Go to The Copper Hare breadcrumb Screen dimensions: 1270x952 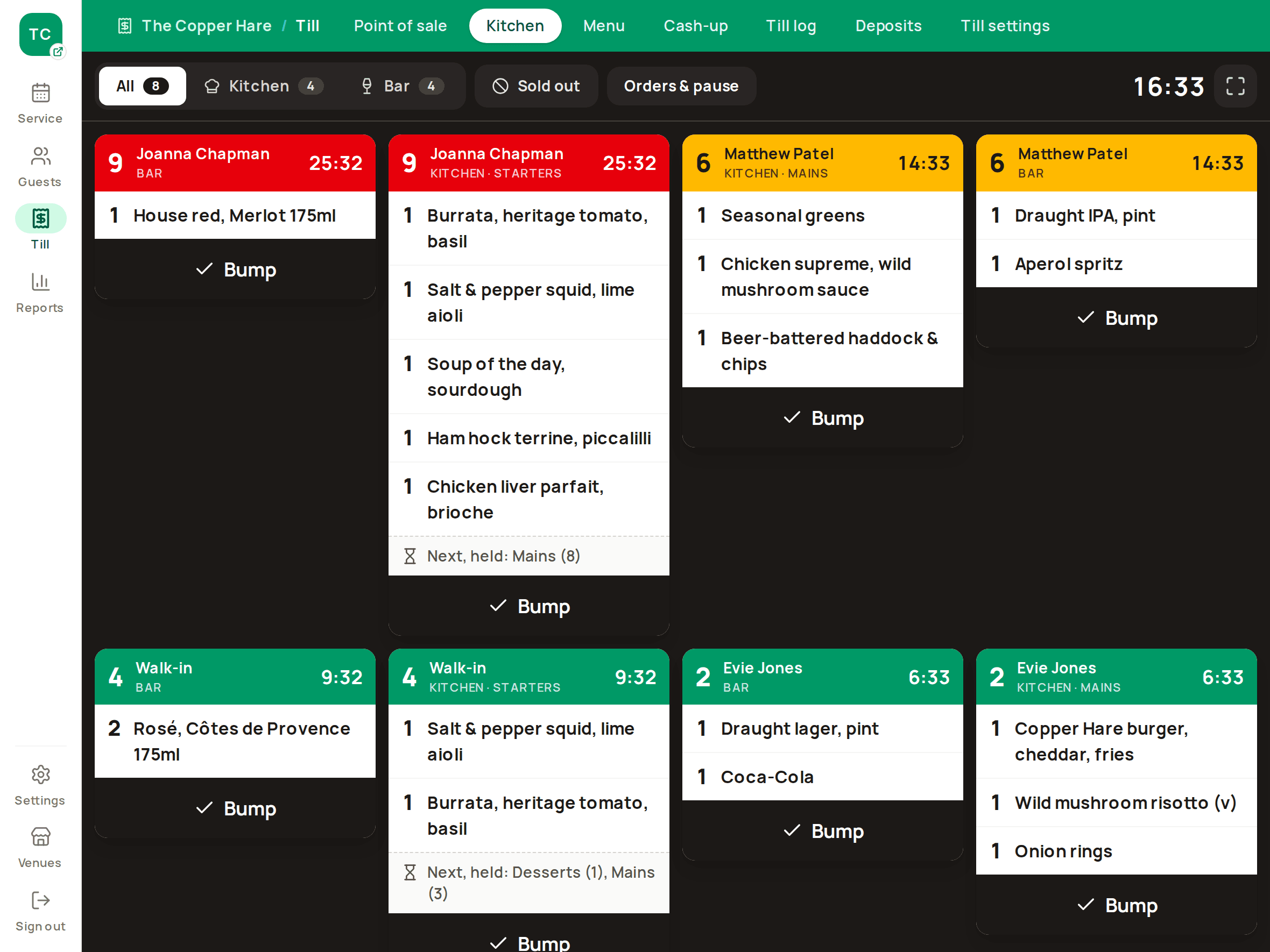point(207,26)
